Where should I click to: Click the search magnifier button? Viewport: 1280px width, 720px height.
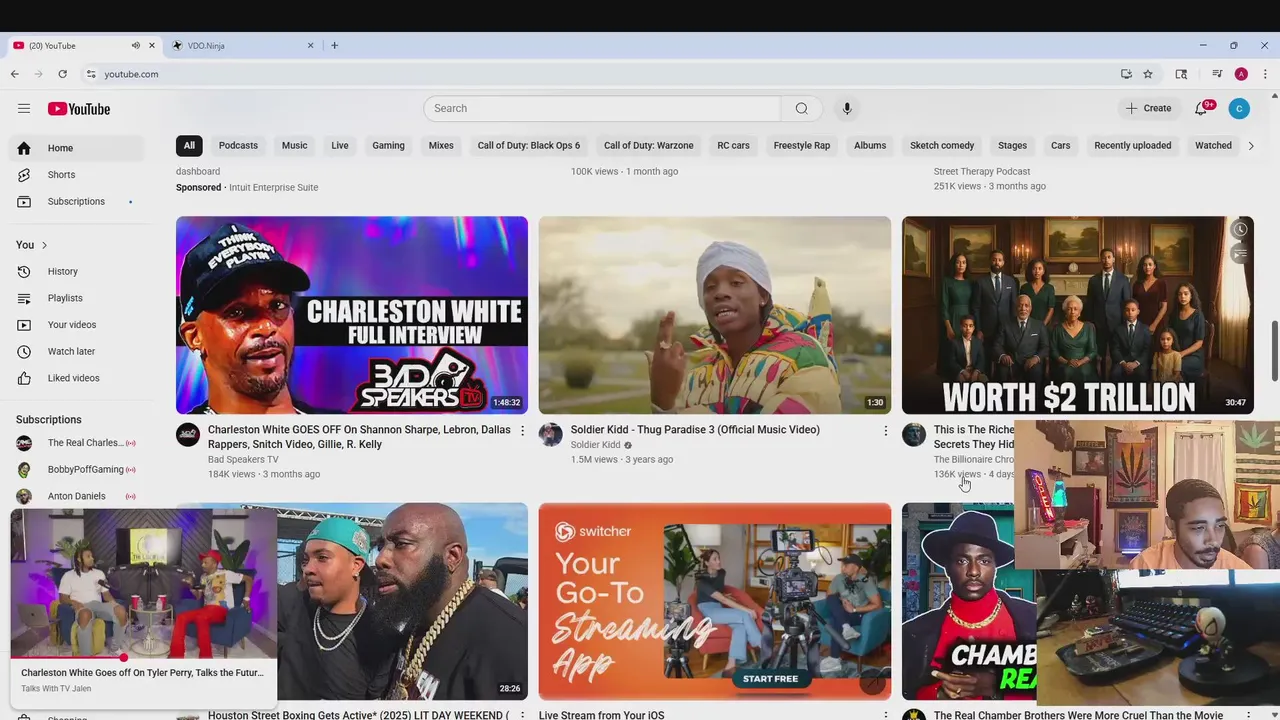pyautogui.click(x=801, y=108)
